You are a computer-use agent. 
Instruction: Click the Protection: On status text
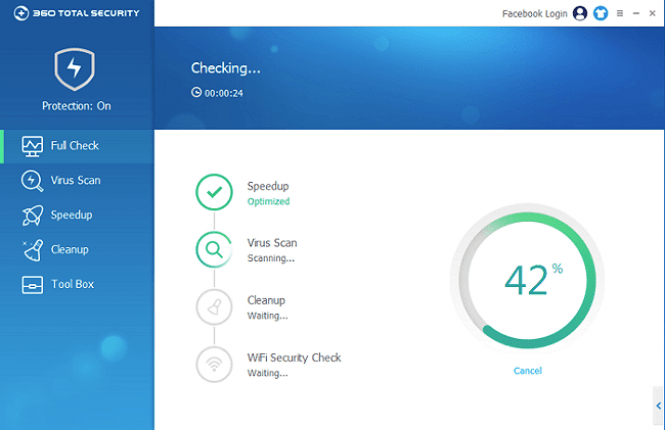point(76,106)
